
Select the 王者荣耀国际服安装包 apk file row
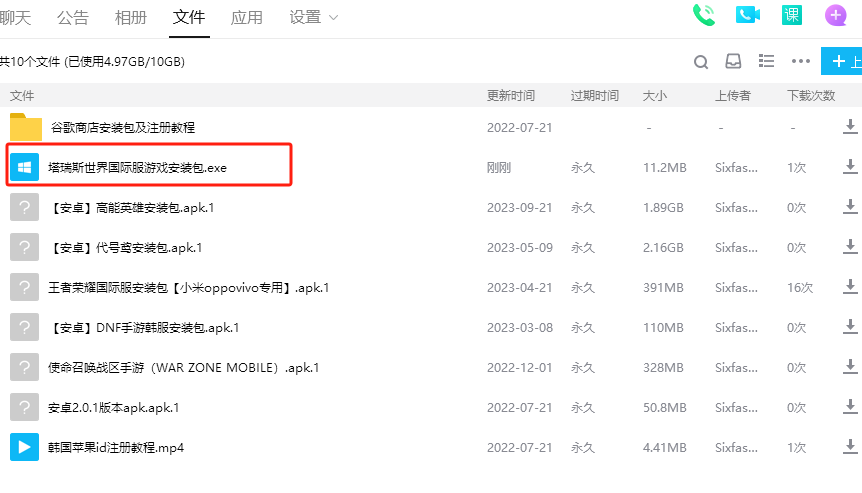188,287
